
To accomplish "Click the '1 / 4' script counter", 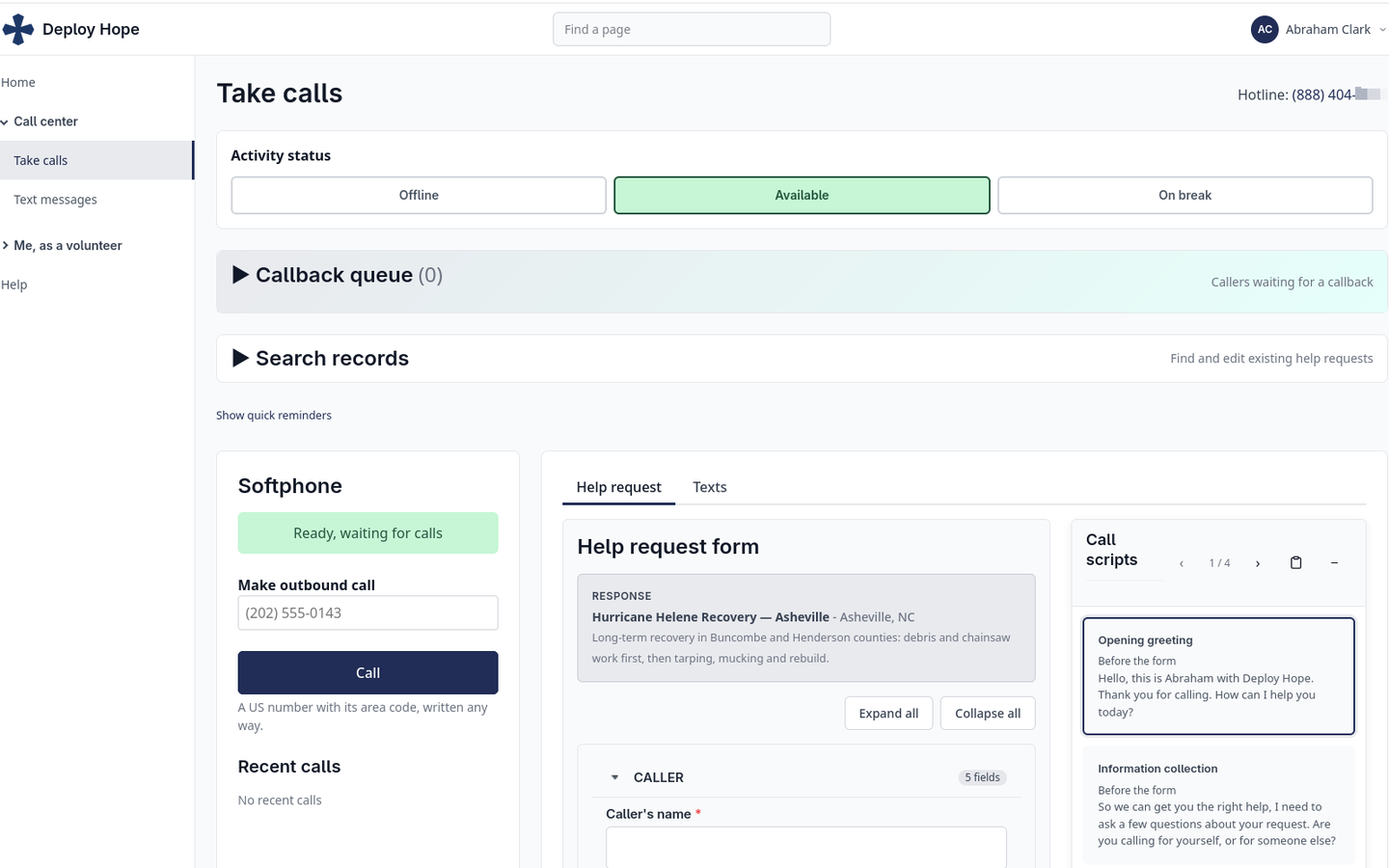I will [x=1219, y=563].
